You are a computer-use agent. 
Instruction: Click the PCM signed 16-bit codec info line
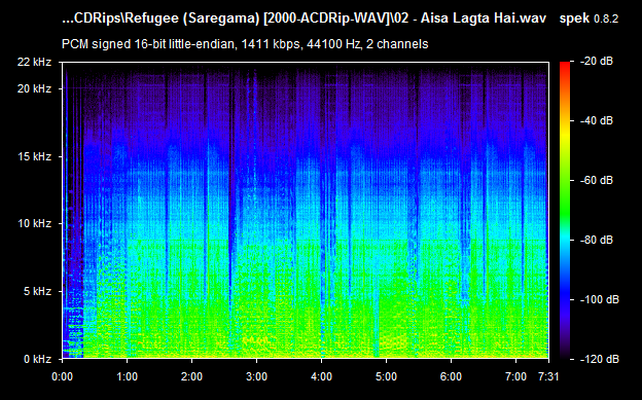(245, 44)
